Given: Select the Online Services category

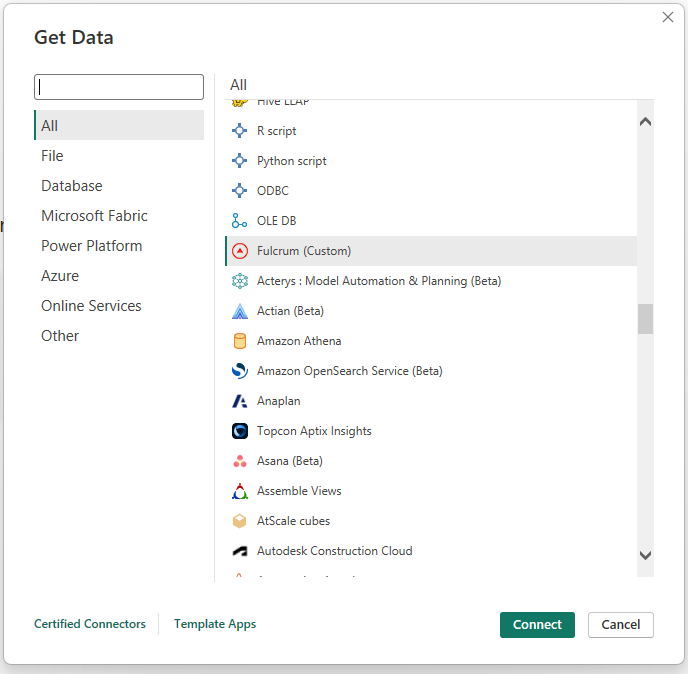Looking at the screenshot, I should coord(119,306).
